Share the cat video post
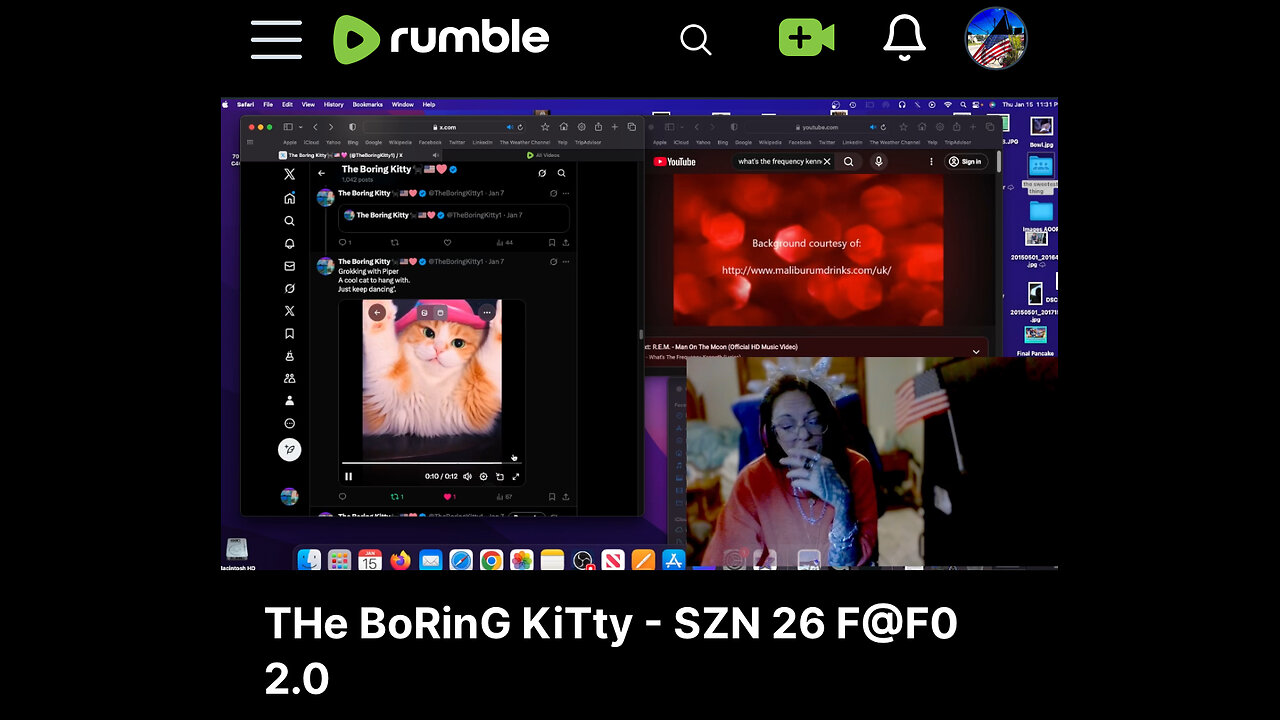 coord(566,496)
